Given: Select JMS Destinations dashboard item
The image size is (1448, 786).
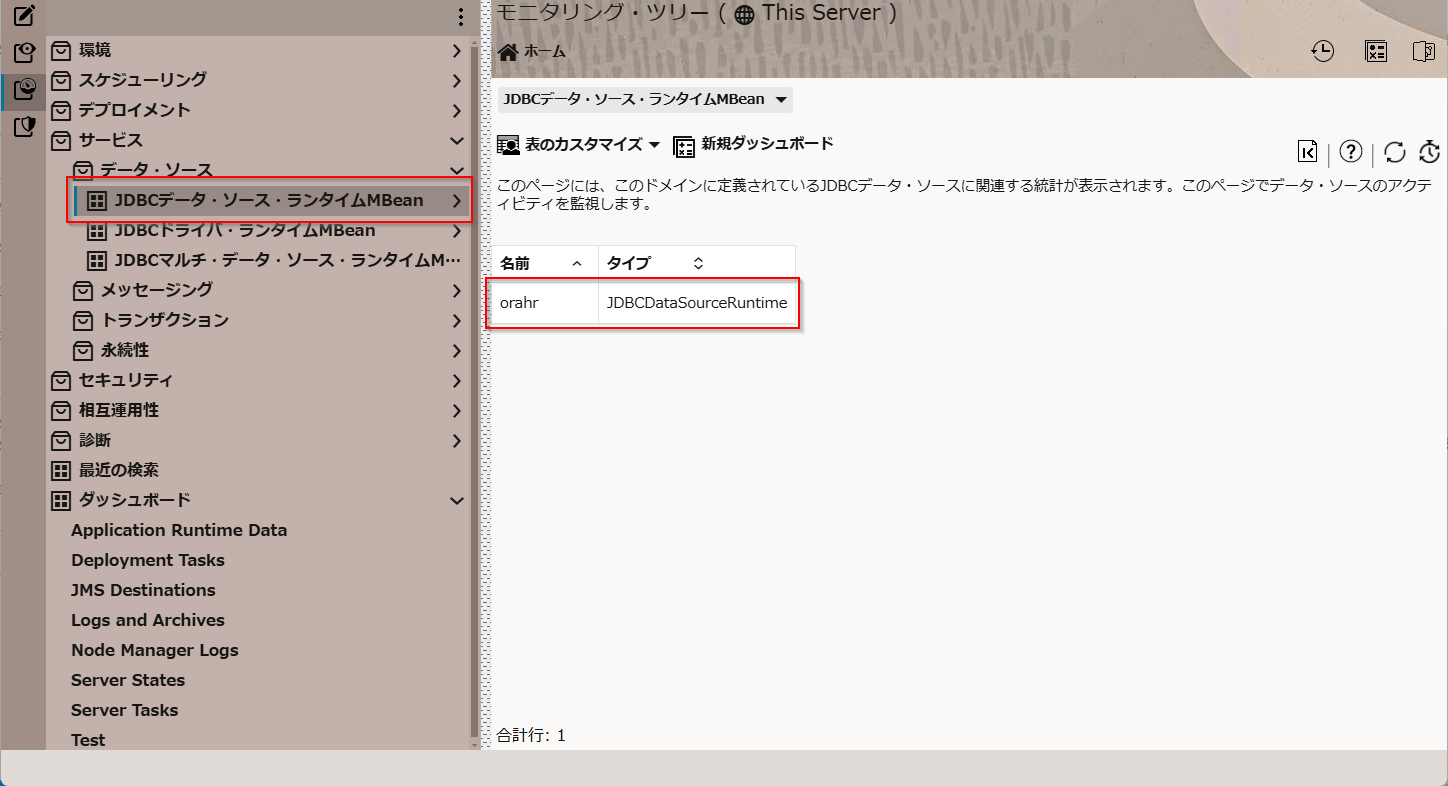Looking at the screenshot, I should (x=143, y=590).
